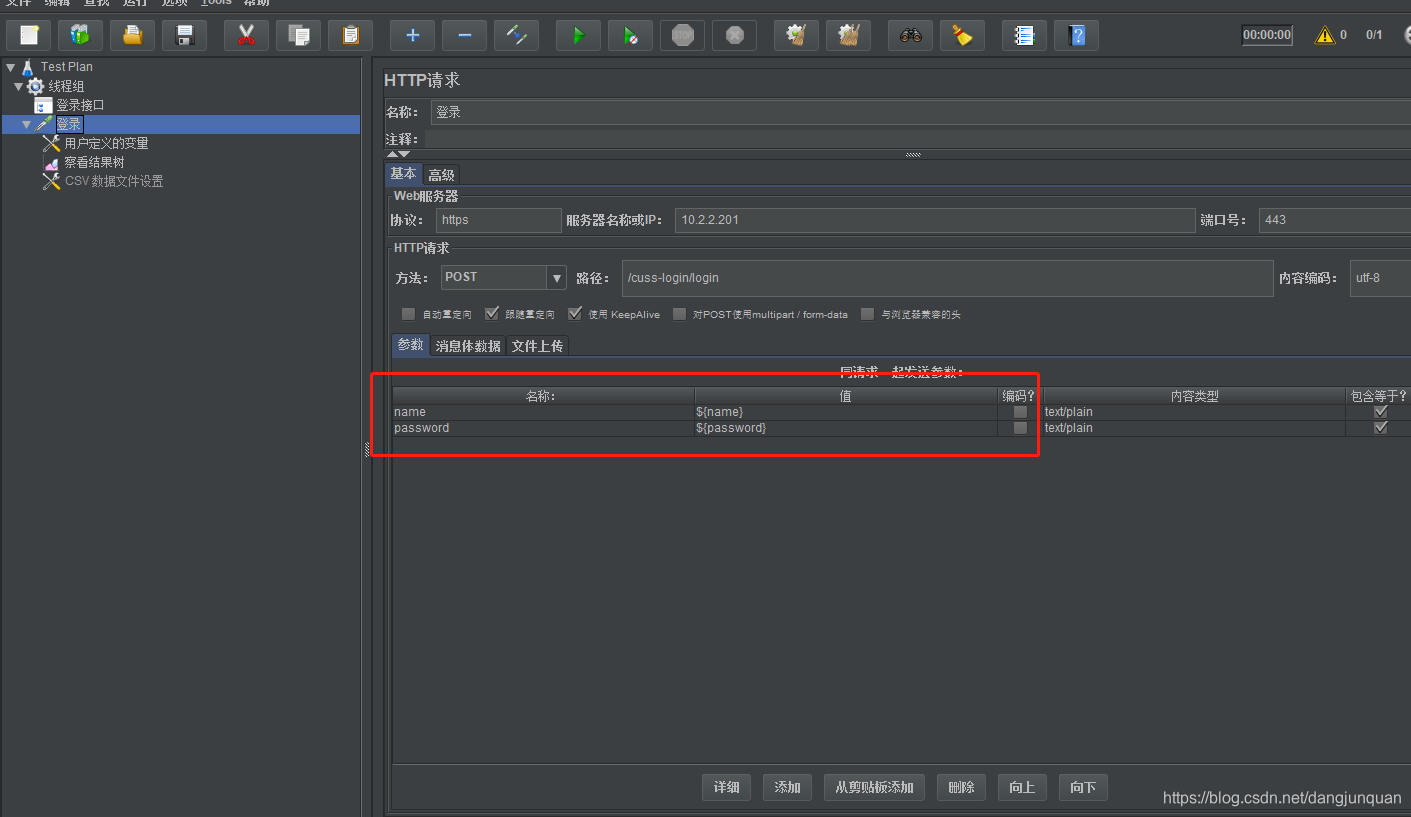1411x817 pixels.
Task: Select 登录接口 in the tree
Action: tap(80, 105)
